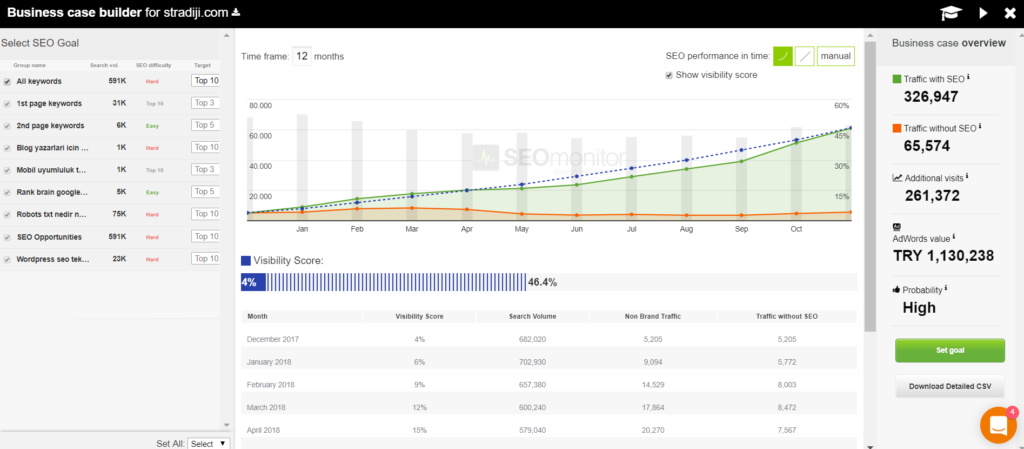Select the March 2018 table row
Viewport: 1024px width, 449px height.
coord(549,407)
